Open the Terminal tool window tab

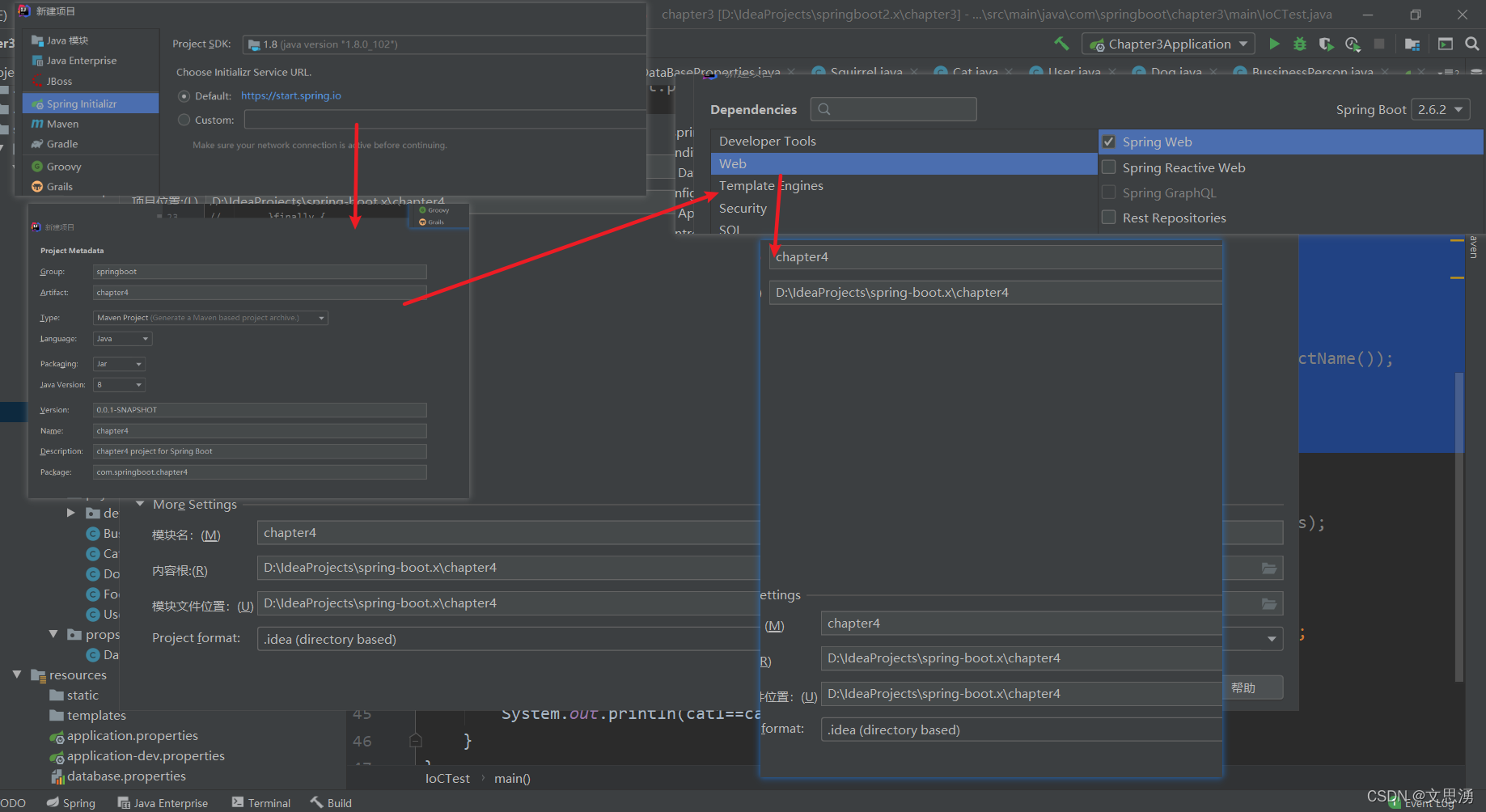(261, 803)
